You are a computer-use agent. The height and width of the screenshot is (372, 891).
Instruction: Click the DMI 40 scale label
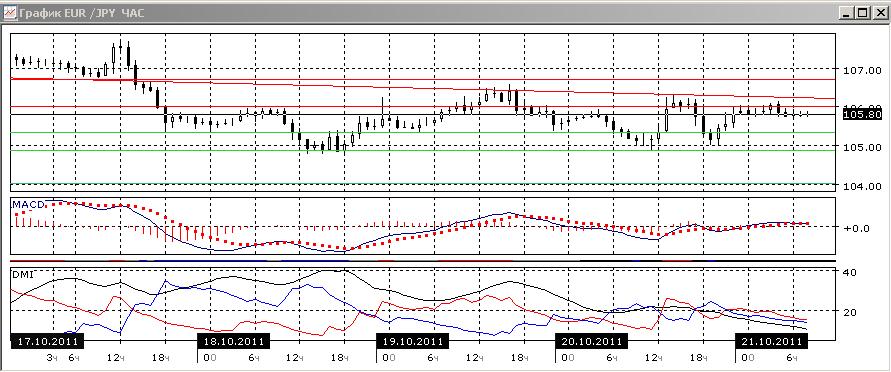[850, 272]
